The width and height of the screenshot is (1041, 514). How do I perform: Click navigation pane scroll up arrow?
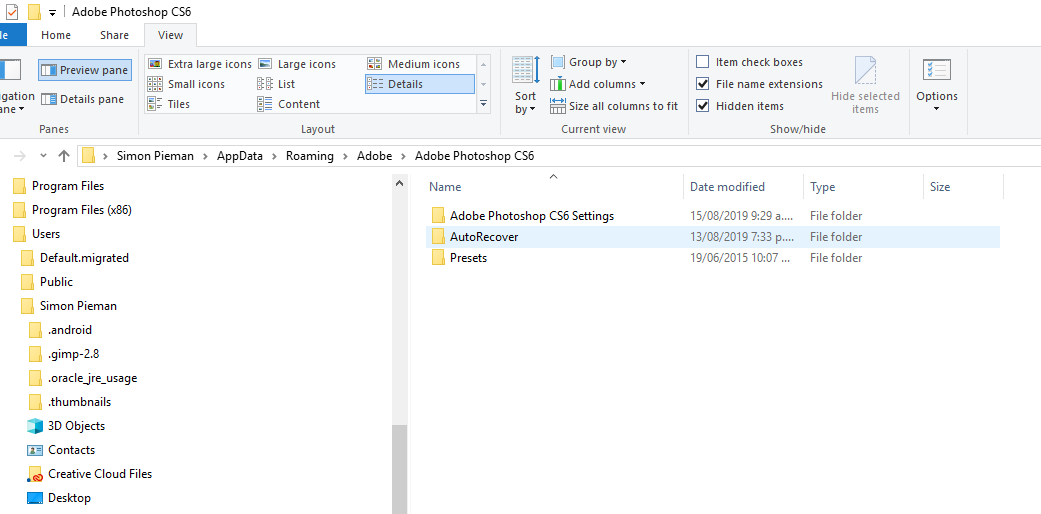click(x=399, y=182)
